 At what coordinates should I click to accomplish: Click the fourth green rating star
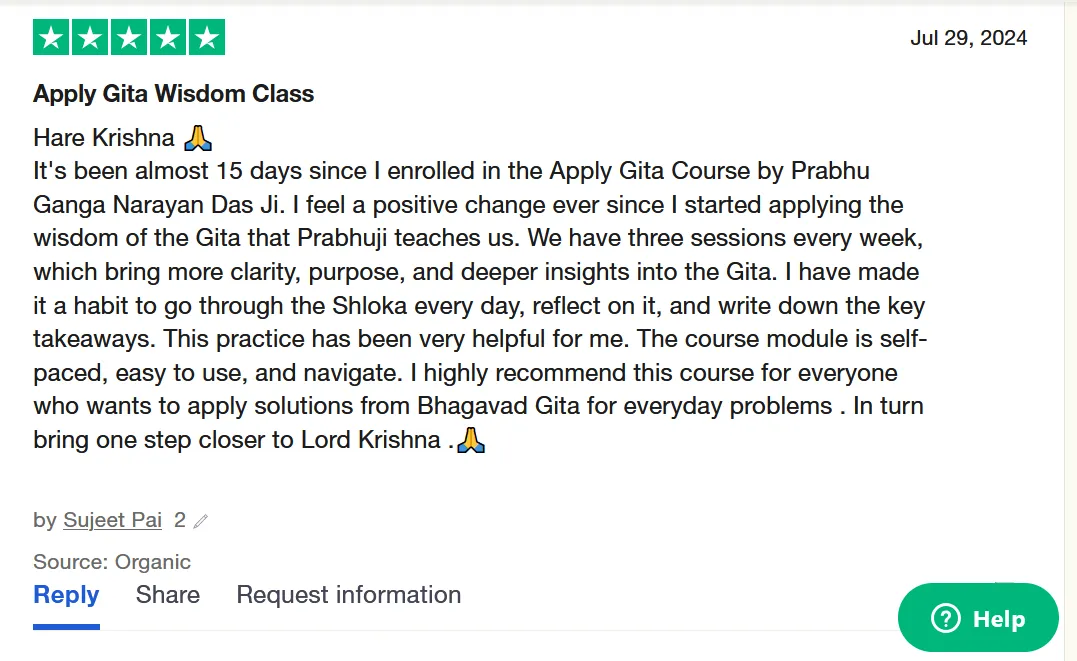click(167, 38)
